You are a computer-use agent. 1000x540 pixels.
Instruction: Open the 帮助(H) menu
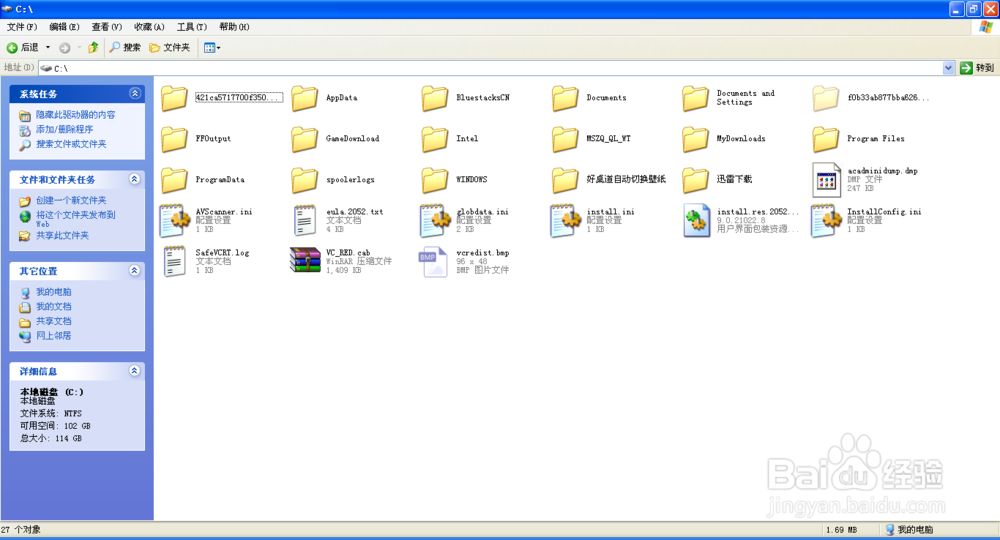tap(234, 27)
